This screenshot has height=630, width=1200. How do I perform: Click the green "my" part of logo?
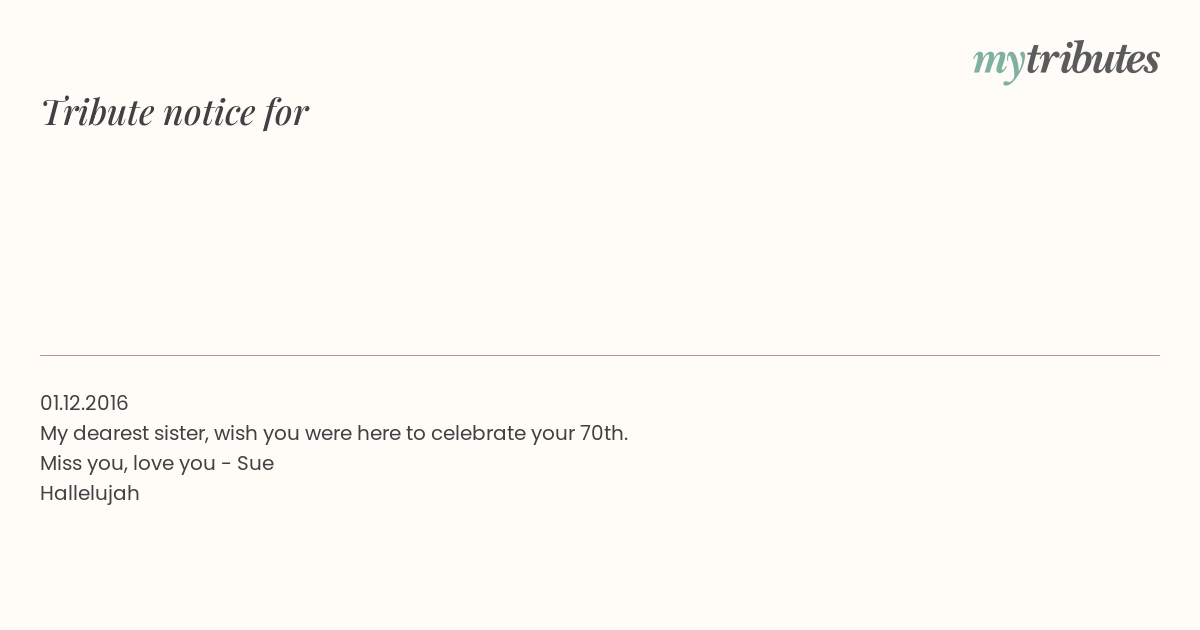999,64
